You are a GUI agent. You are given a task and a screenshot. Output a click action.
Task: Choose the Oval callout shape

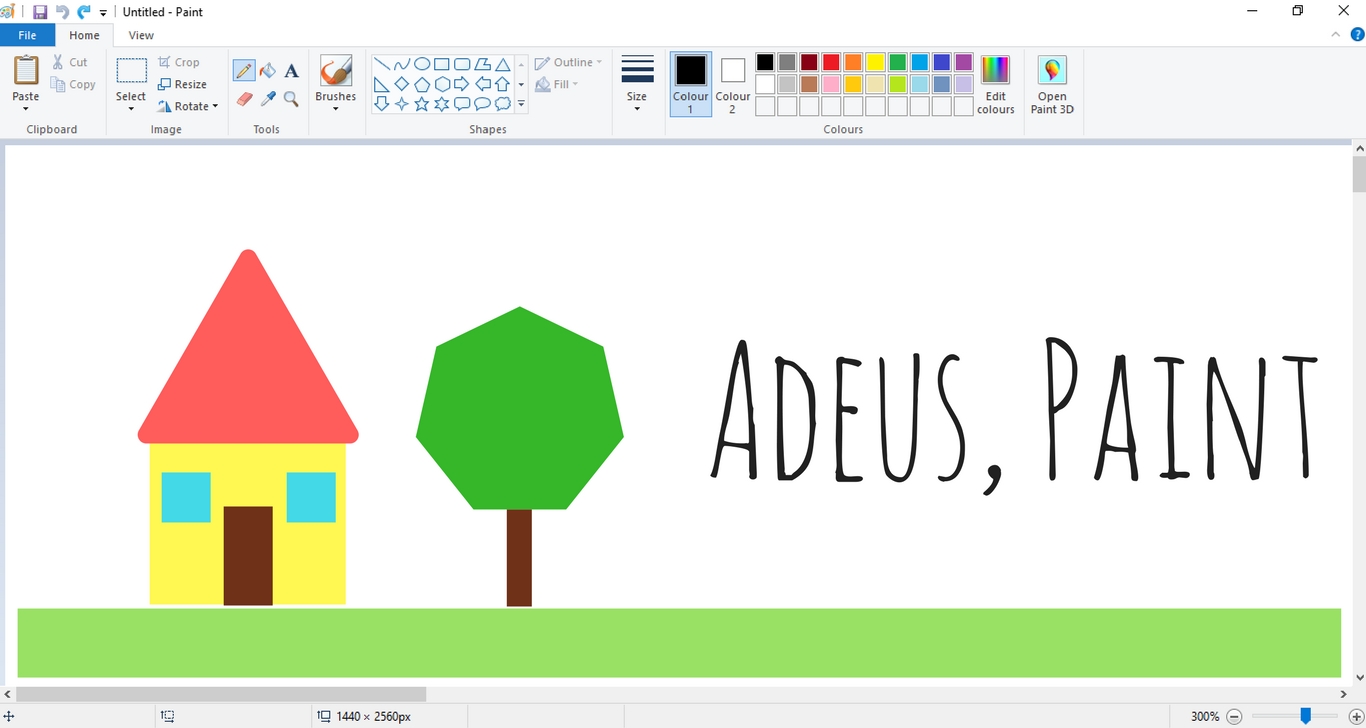point(482,104)
